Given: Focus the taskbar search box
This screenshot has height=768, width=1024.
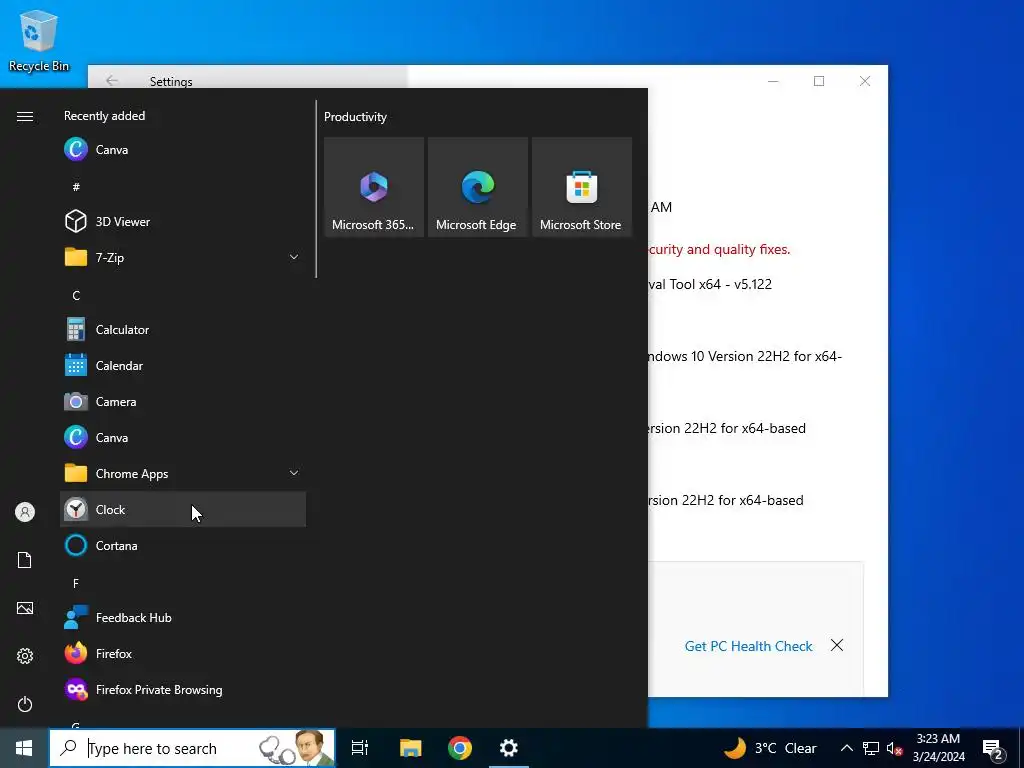Looking at the screenshot, I should pyautogui.click(x=192, y=748).
